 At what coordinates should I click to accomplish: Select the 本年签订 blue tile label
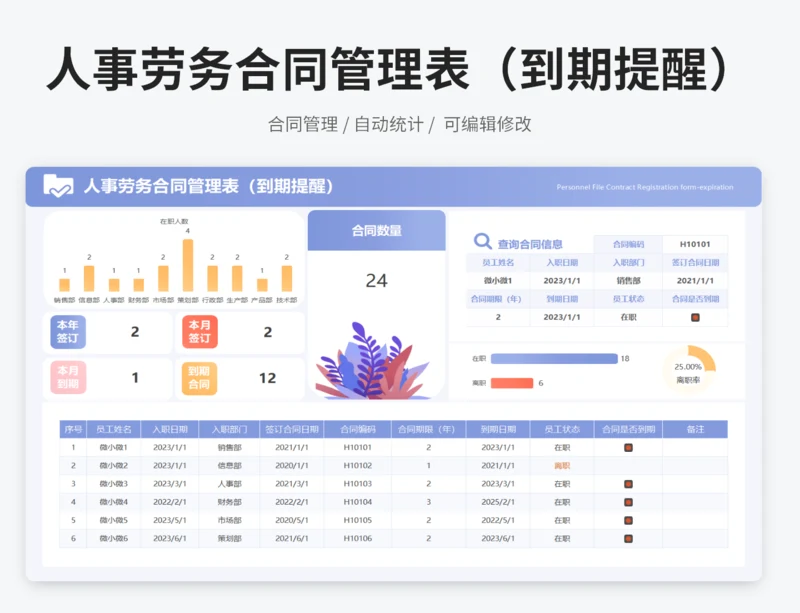coord(68,332)
